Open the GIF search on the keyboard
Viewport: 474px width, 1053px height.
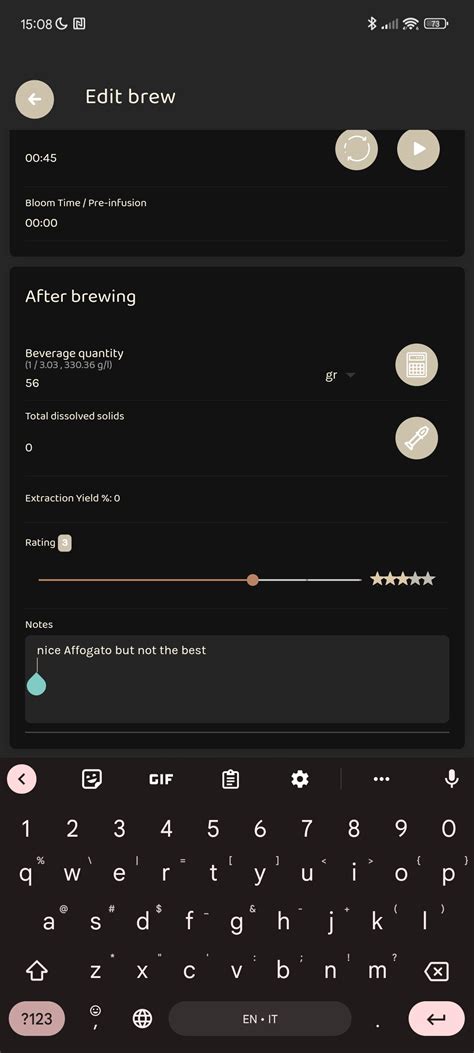coord(160,779)
